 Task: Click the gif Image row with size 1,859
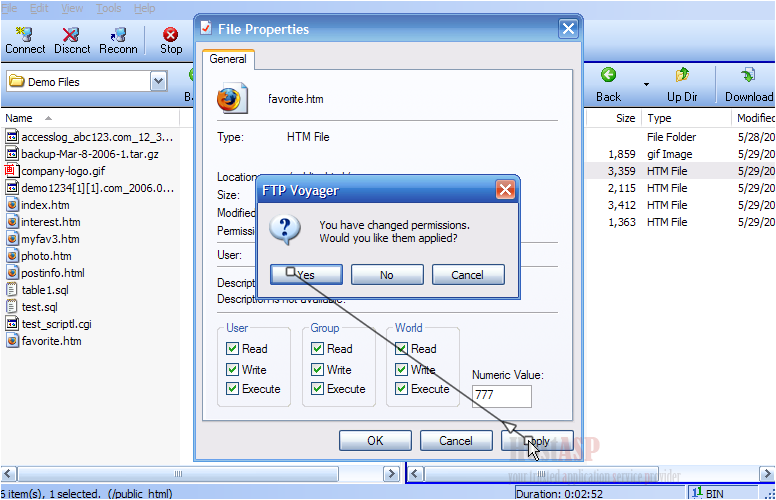[681, 154]
